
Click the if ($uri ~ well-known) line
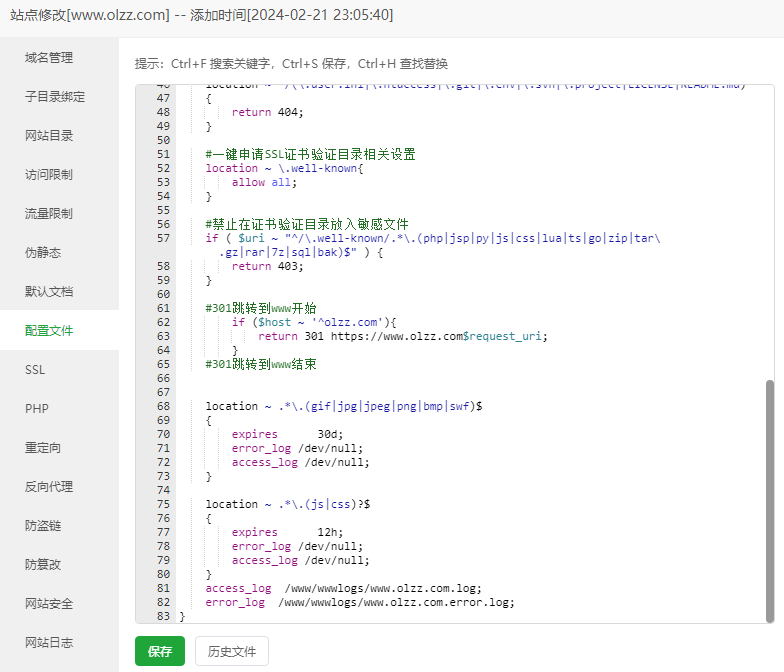point(433,238)
